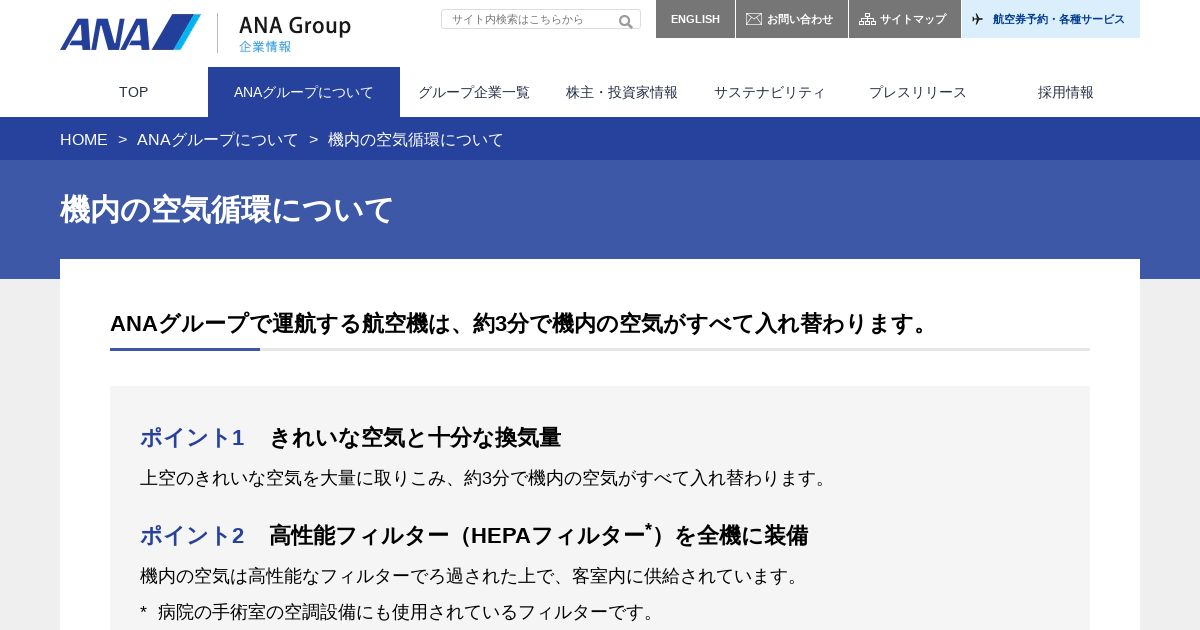
Task: Open 株主・投資家情報 in the navigation
Action: coord(622,92)
